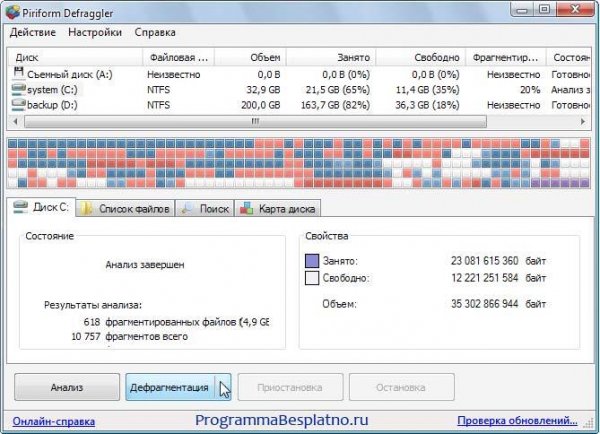Select the drive icon of backup (D:)
Image resolution: width=600 pixels, height=434 pixels.
18,104
